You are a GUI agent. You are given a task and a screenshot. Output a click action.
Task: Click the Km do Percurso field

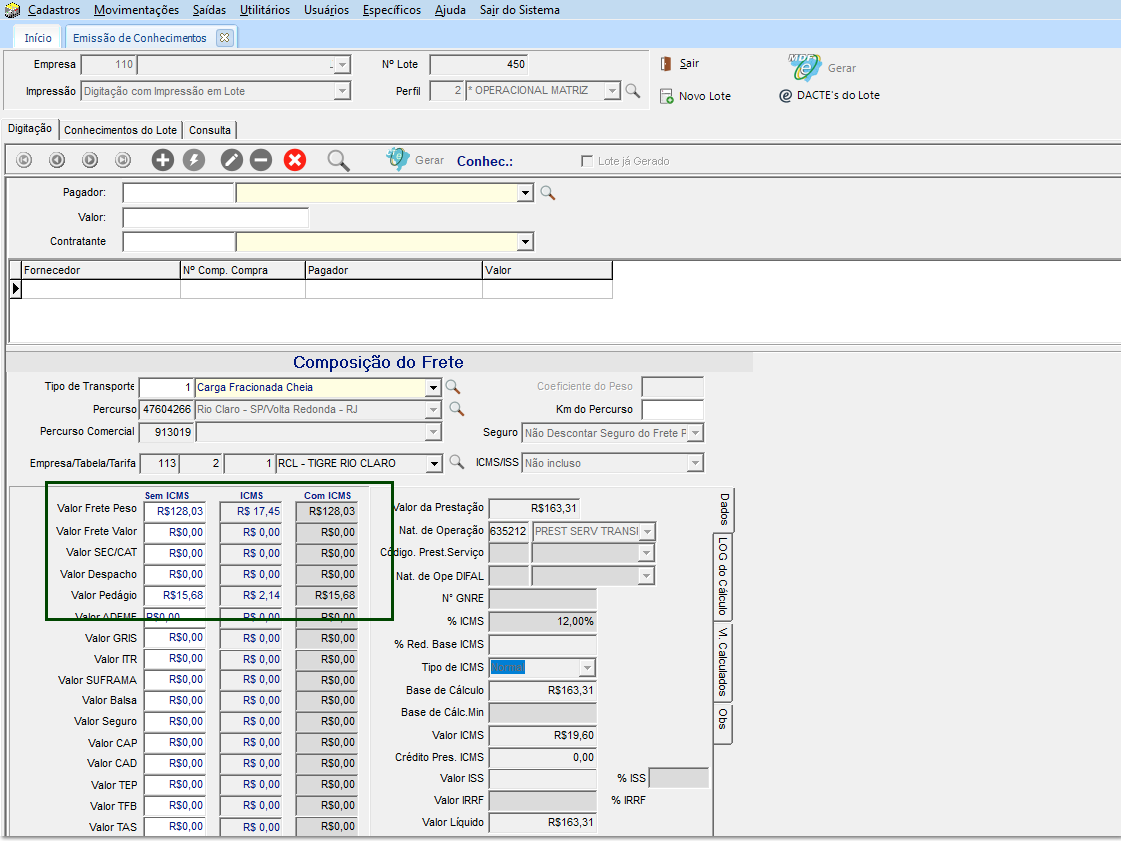tap(672, 409)
